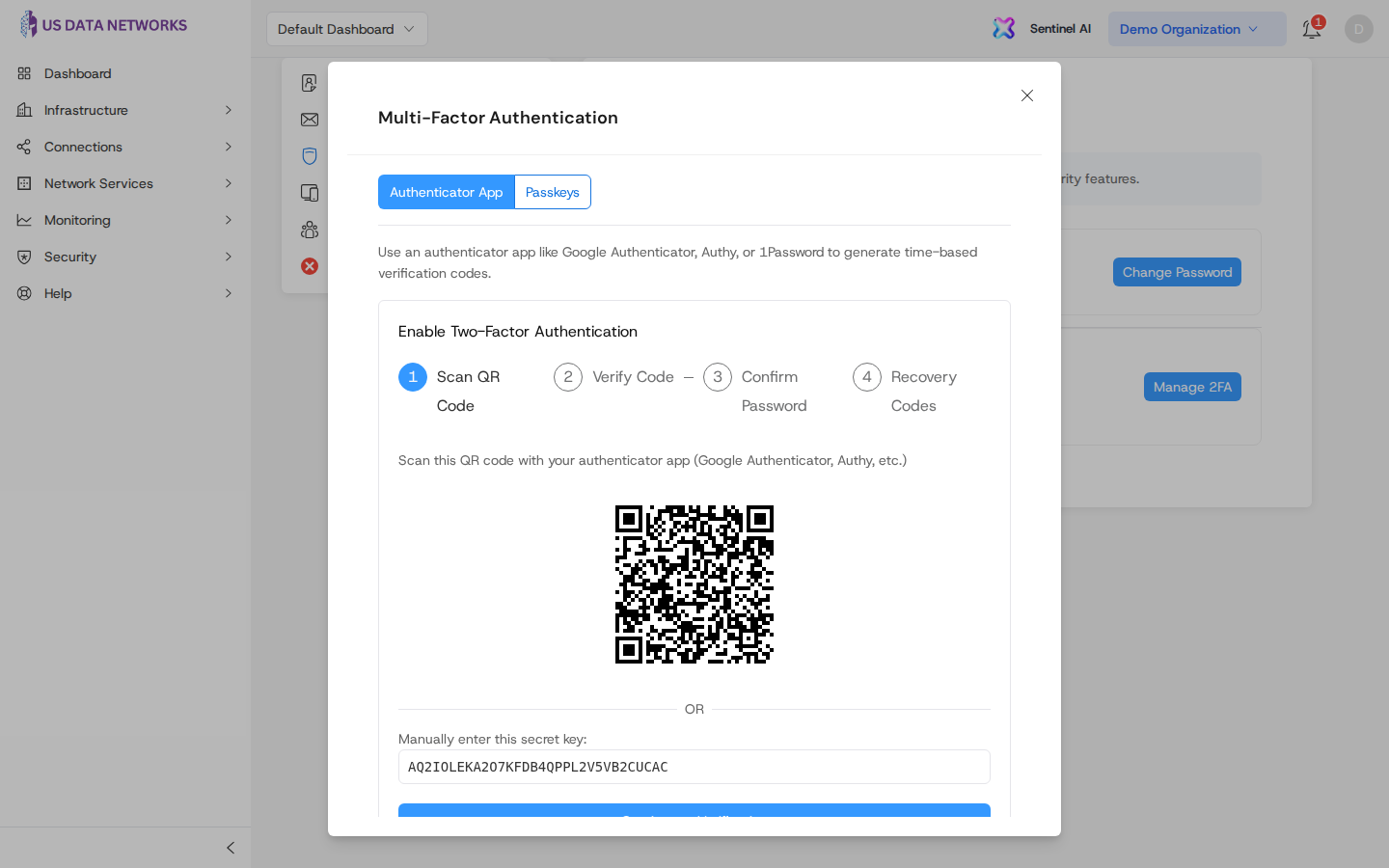Click the Dashboard grid icon
1389x868 pixels.
[24, 73]
